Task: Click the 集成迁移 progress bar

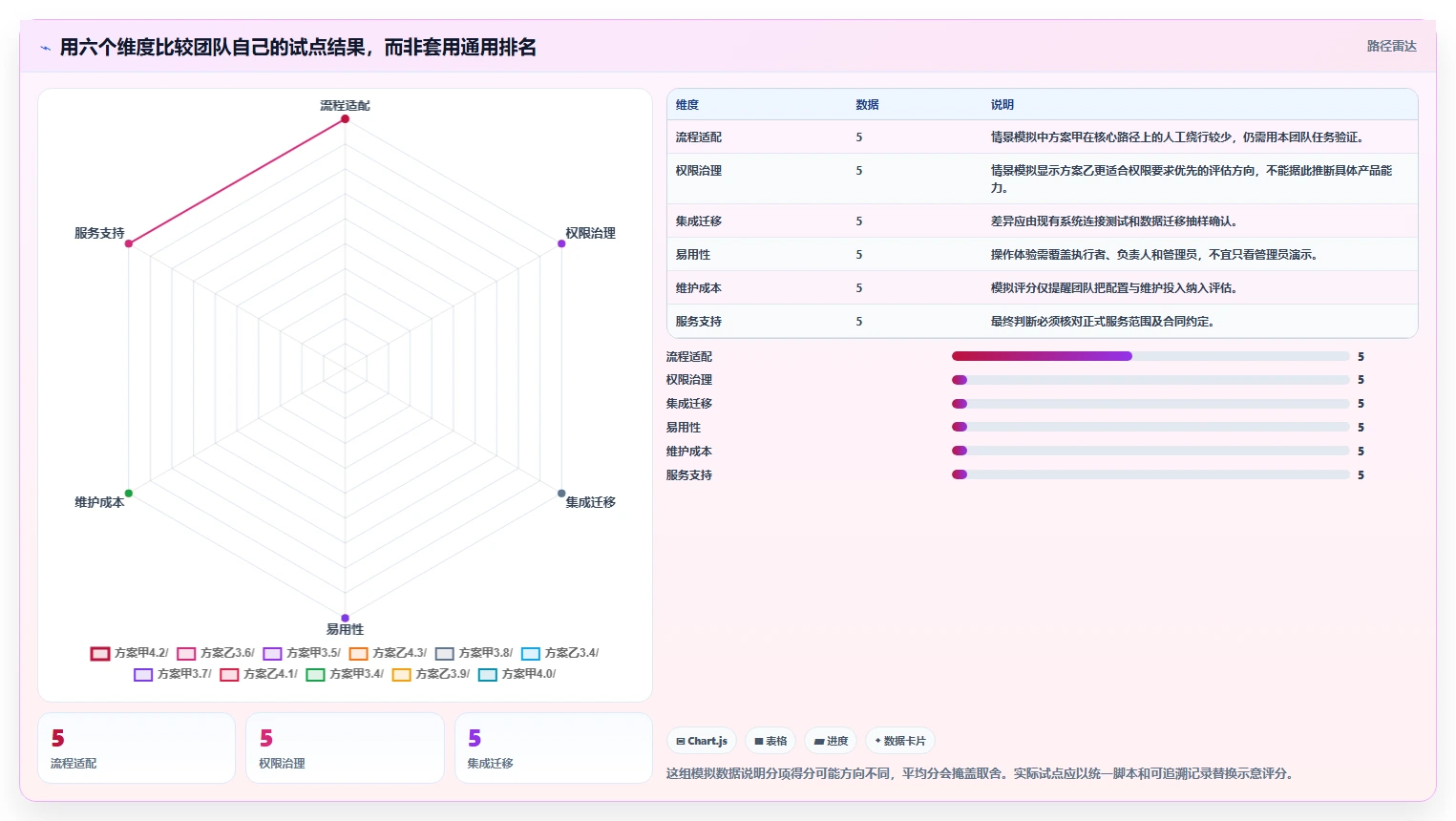Action: point(1150,404)
